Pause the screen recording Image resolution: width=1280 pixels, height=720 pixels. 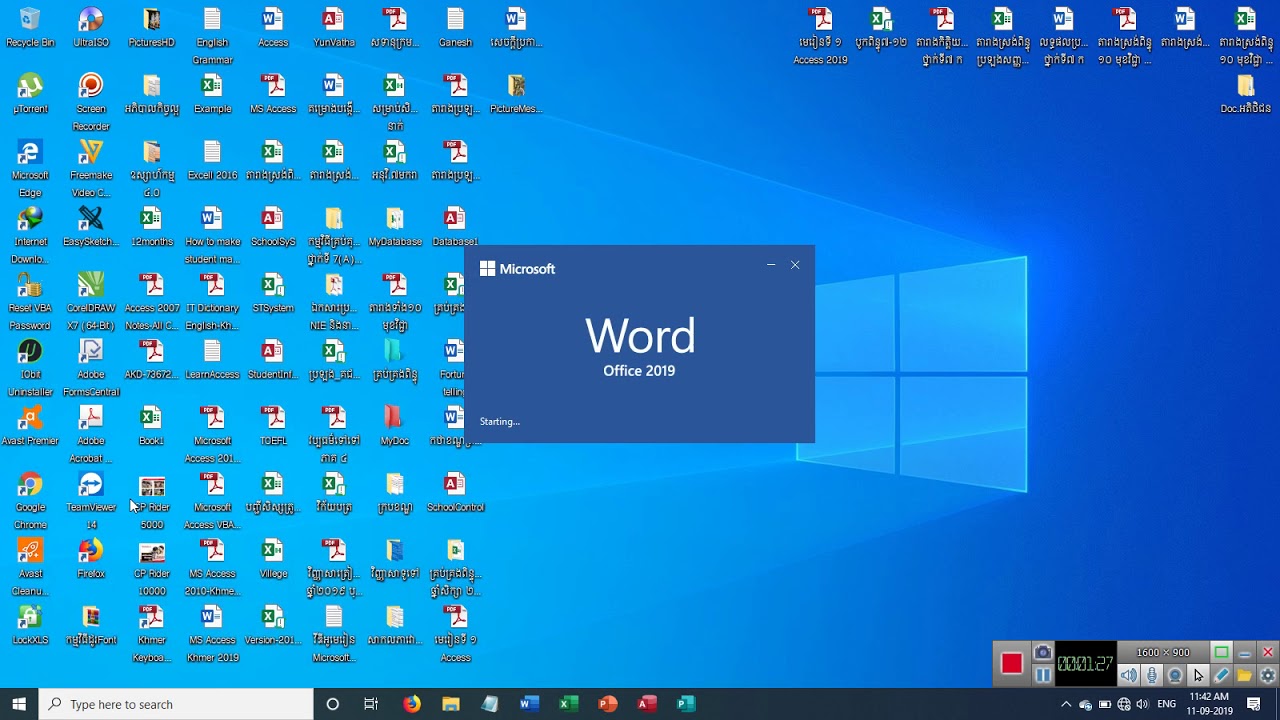[x=1043, y=676]
